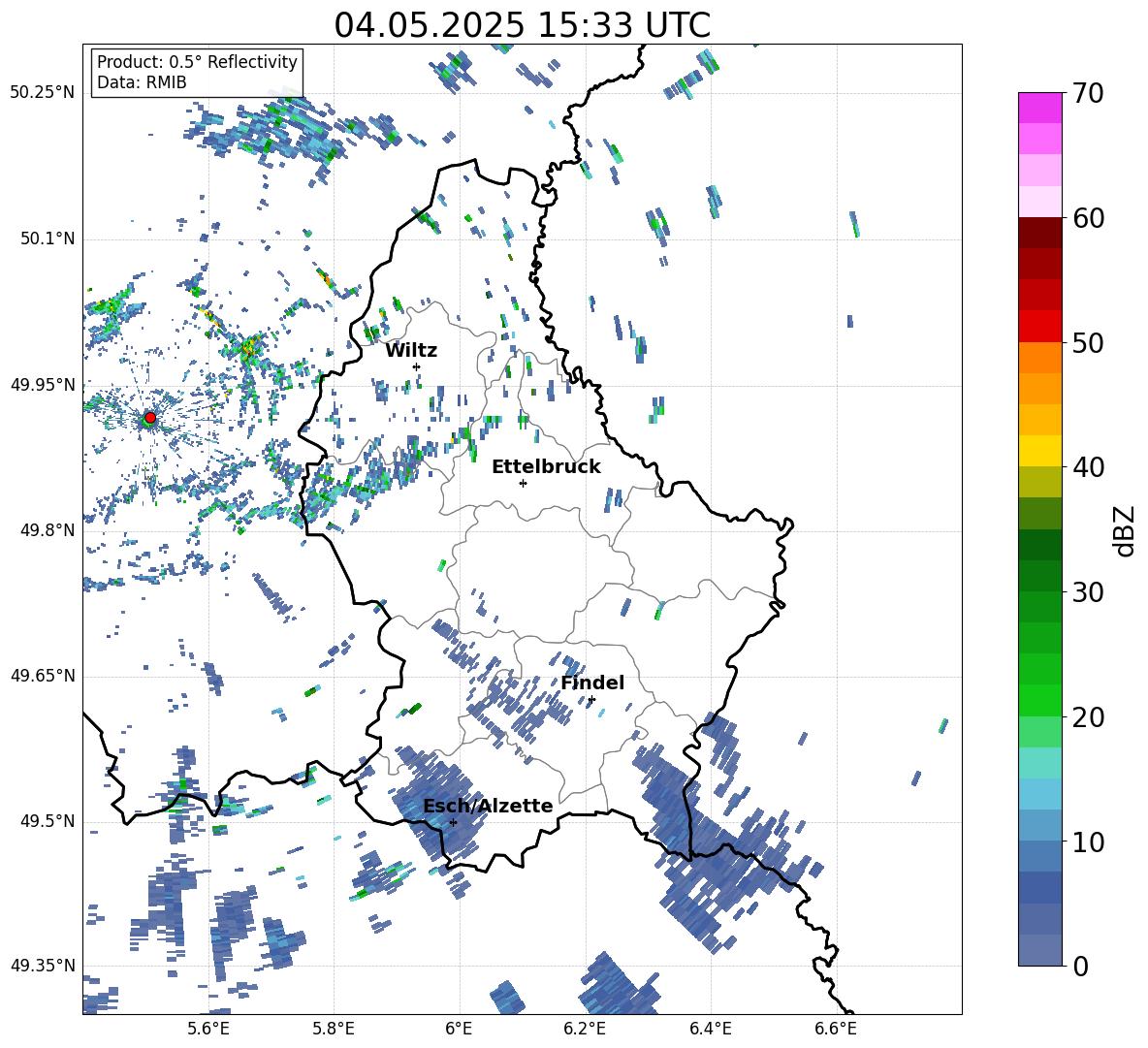Screen dimensions: 1148x1048
Task: Click the Data: RMIB text
Action: 142,82
